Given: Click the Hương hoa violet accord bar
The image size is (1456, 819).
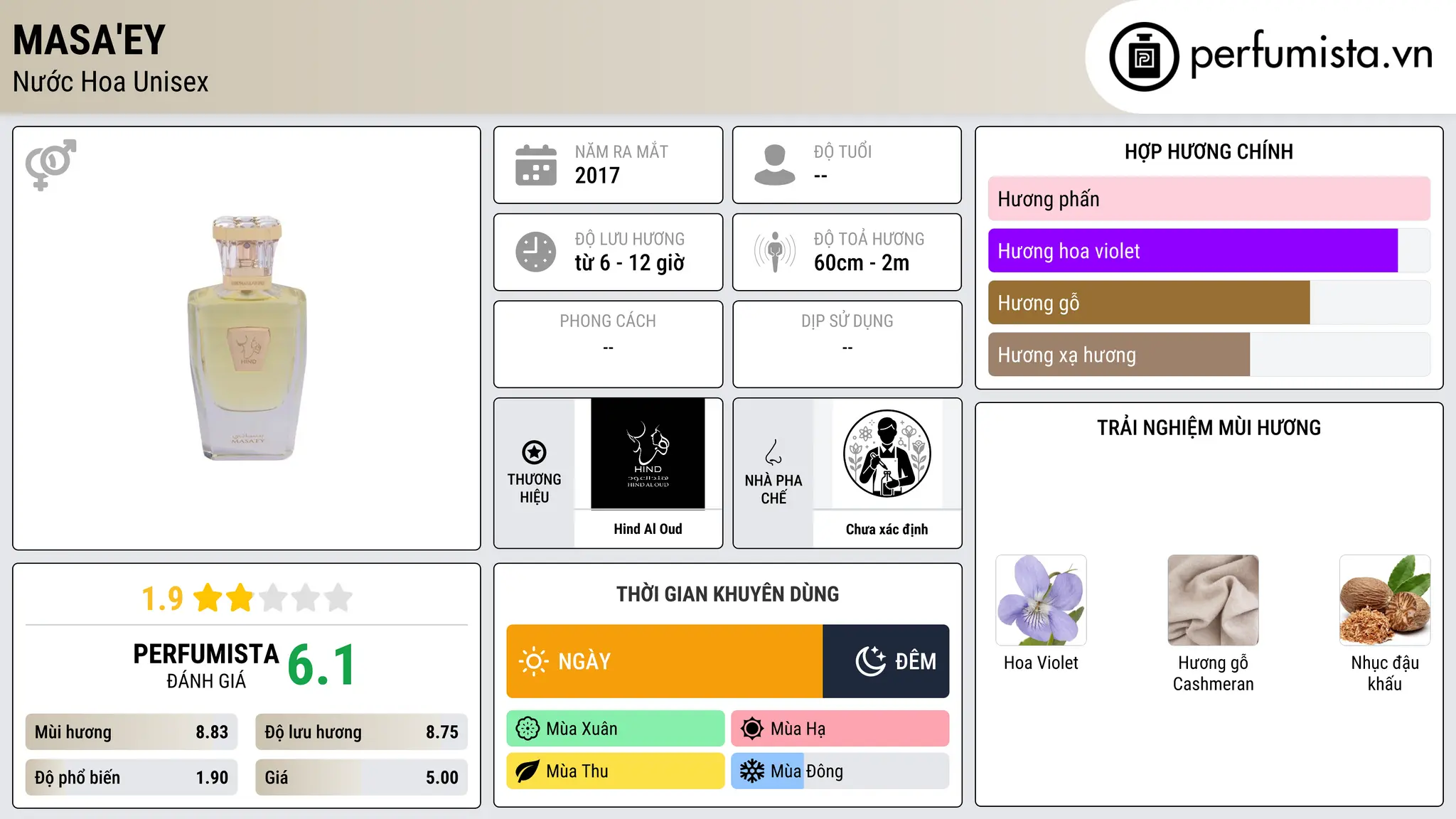Looking at the screenshot, I should coord(1209,251).
